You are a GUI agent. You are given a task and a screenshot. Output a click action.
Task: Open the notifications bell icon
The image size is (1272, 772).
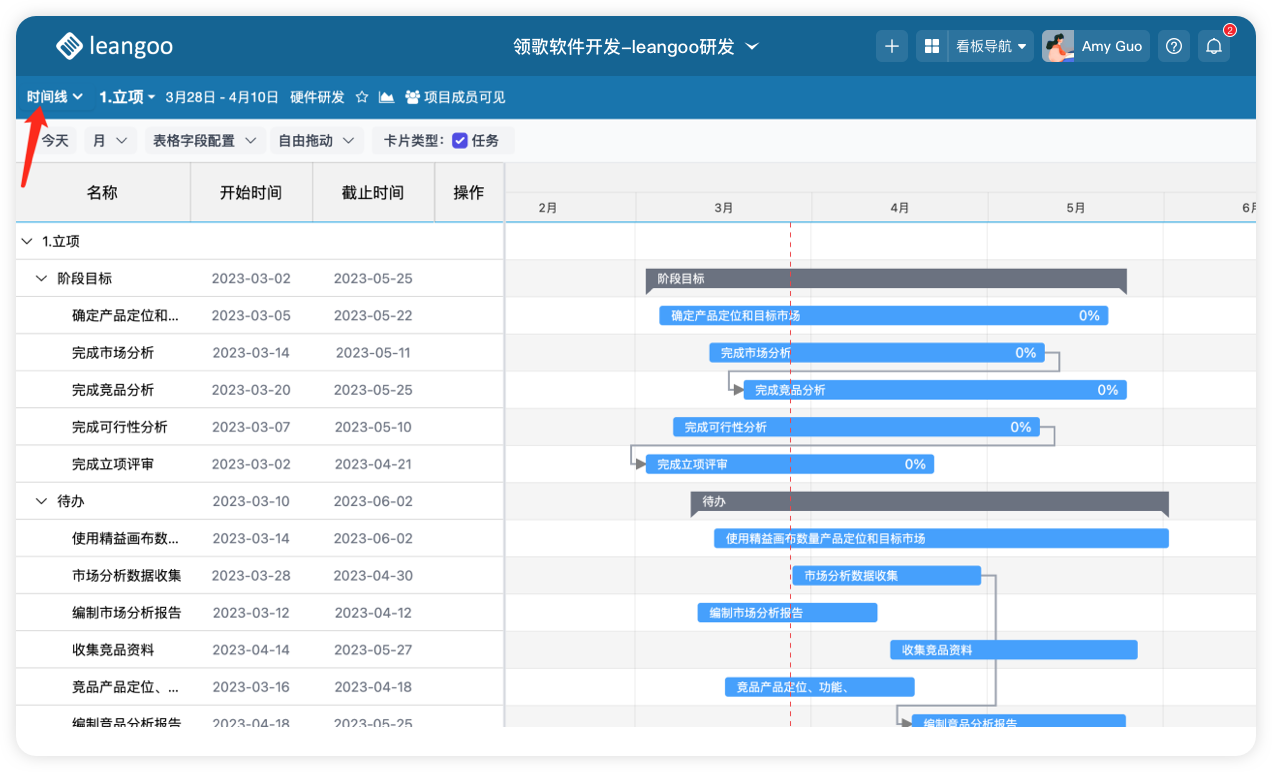tap(1214, 46)
